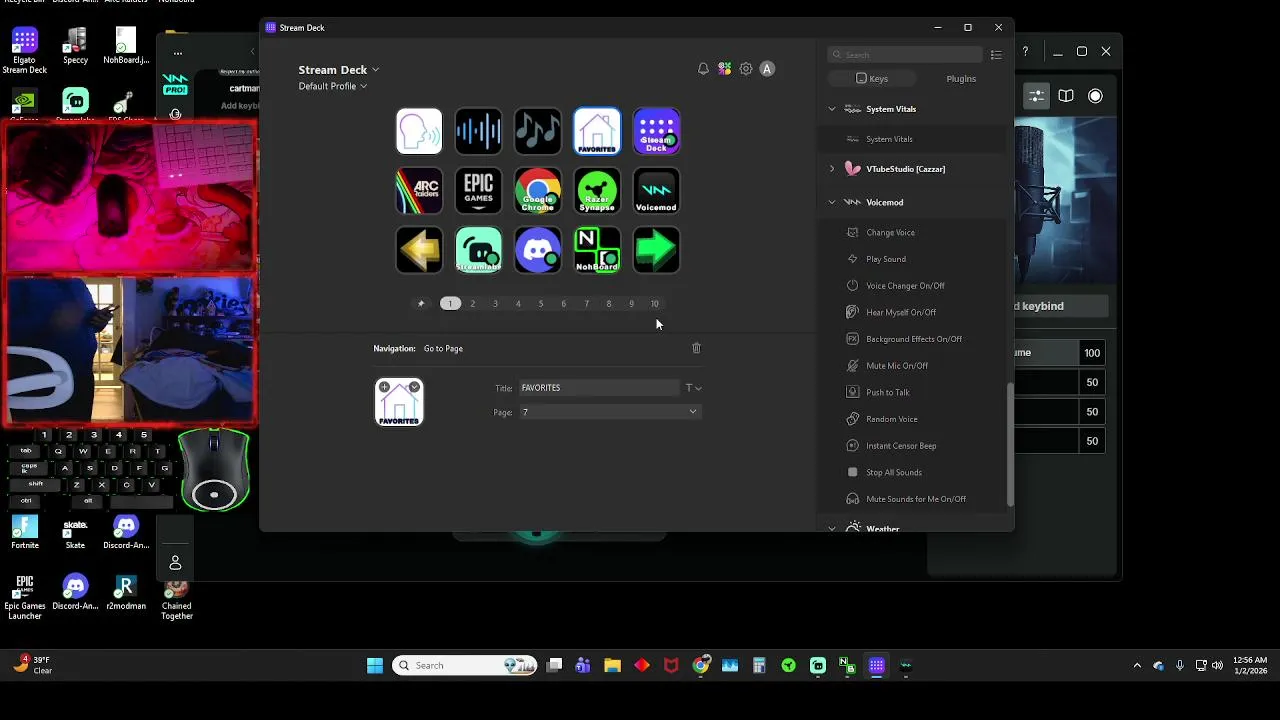Select the Voicemod key in grid
1280x720 pixels.
point(656,191)
